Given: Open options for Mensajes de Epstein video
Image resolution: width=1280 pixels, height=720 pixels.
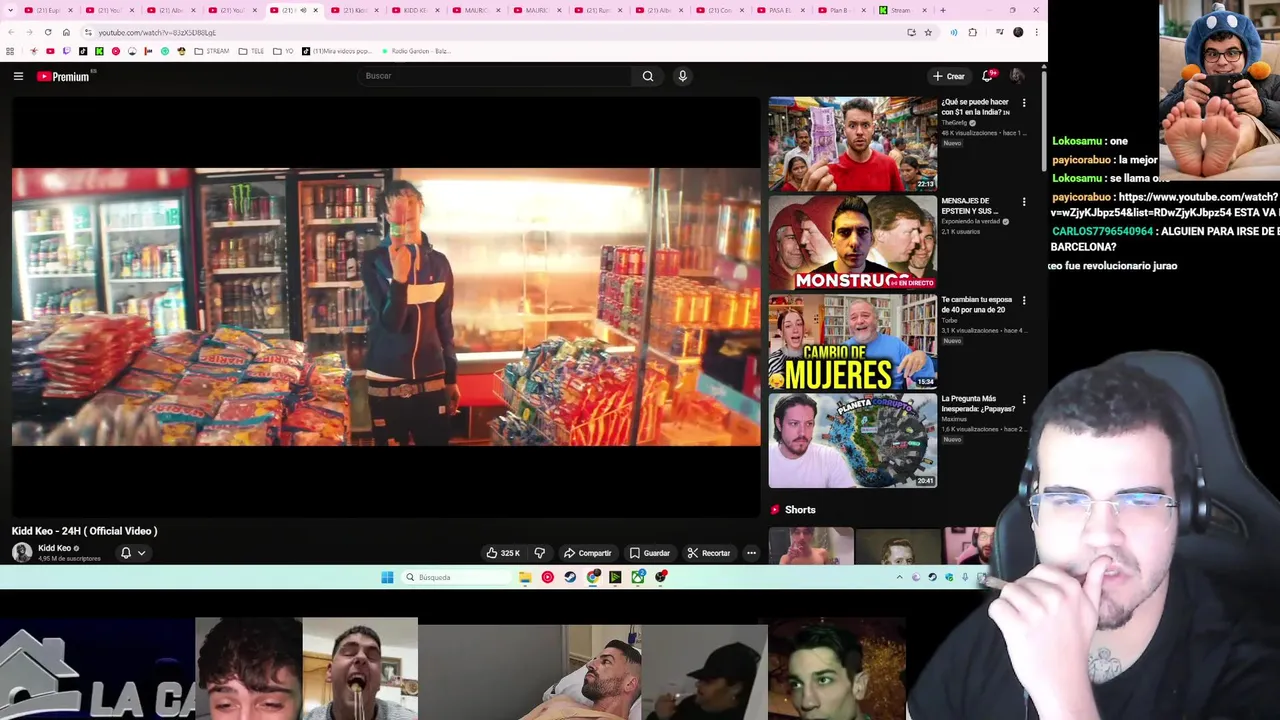Looking at the screenshot, I should coord(1023,202).
